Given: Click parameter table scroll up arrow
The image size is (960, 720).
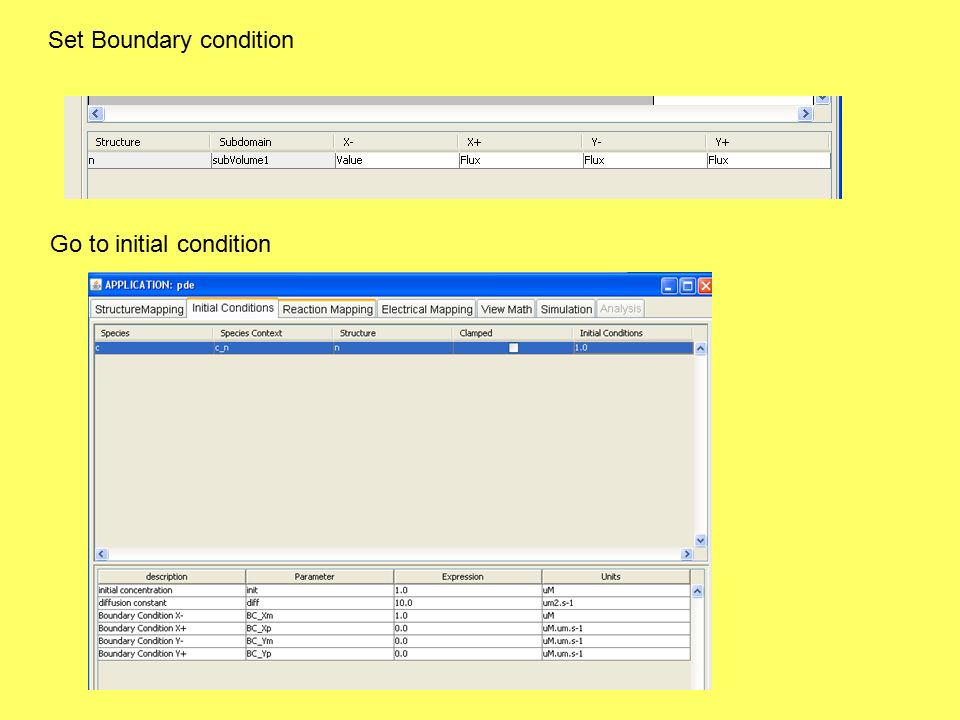Looking at the screenshot, I should point(697,591).
